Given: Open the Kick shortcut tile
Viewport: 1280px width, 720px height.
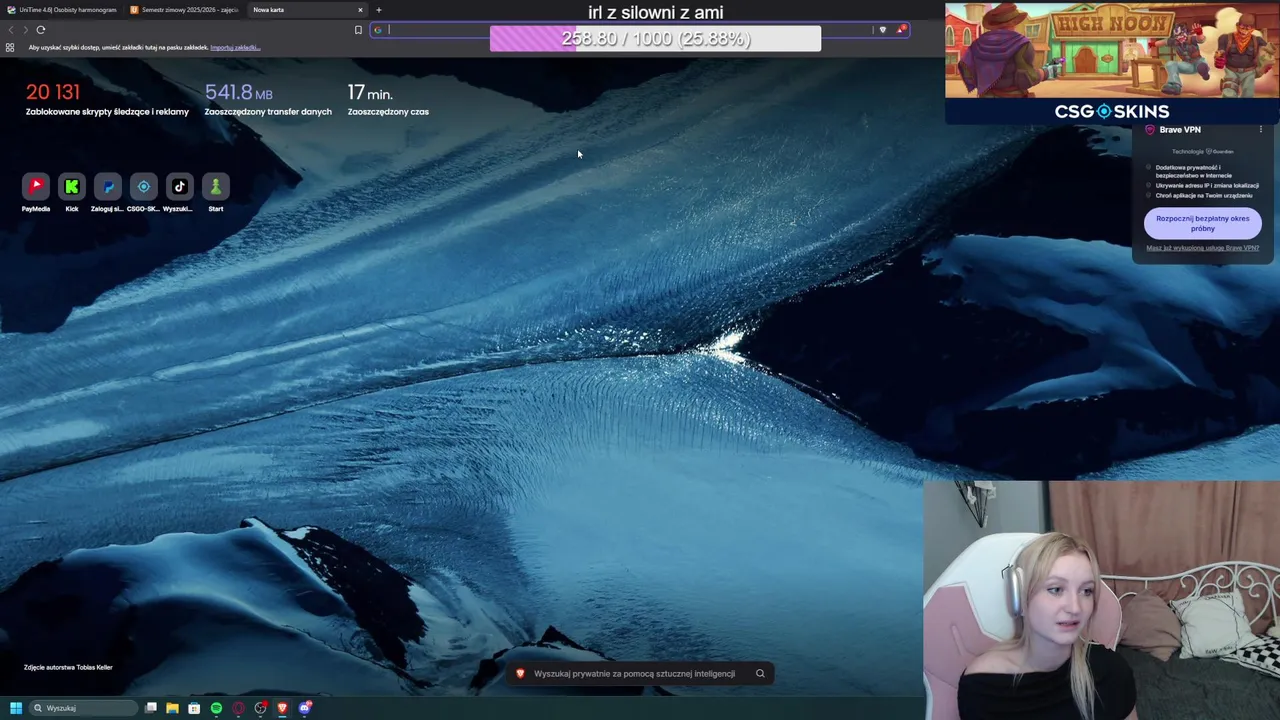Looking at the screenshot, I should click(x=72, y=187).
